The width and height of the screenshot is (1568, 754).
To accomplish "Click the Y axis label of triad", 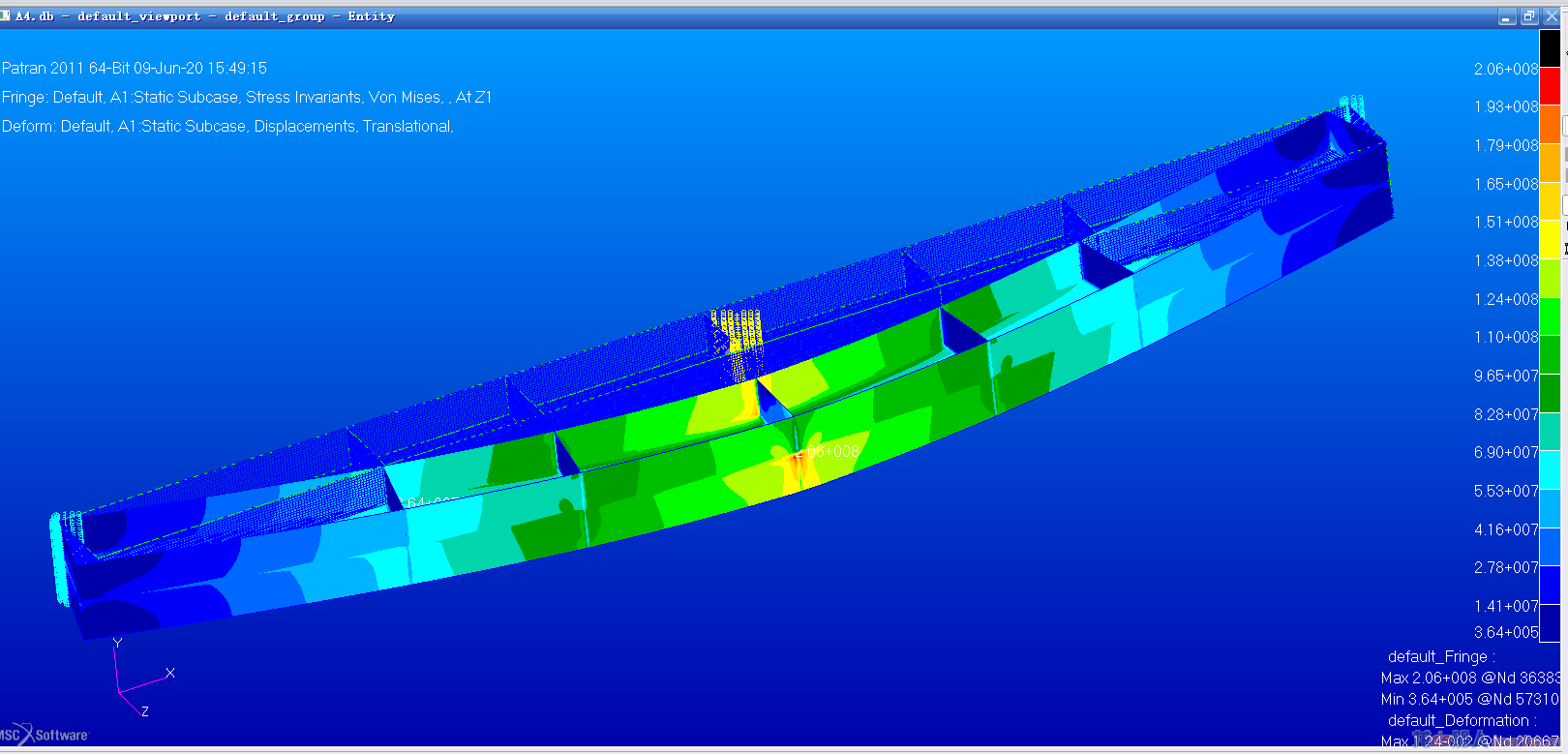I will [x=117, y=643].
